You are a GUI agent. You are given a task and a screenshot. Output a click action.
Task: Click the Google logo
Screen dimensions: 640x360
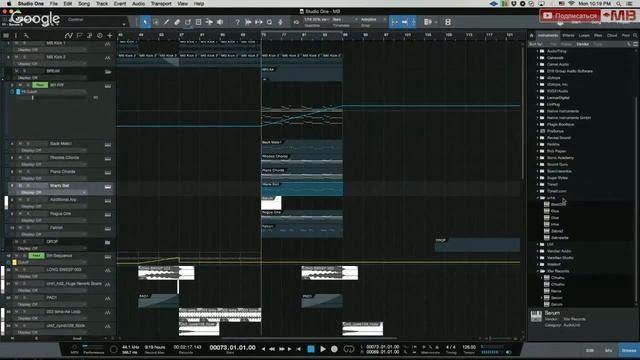click(35, 18)
